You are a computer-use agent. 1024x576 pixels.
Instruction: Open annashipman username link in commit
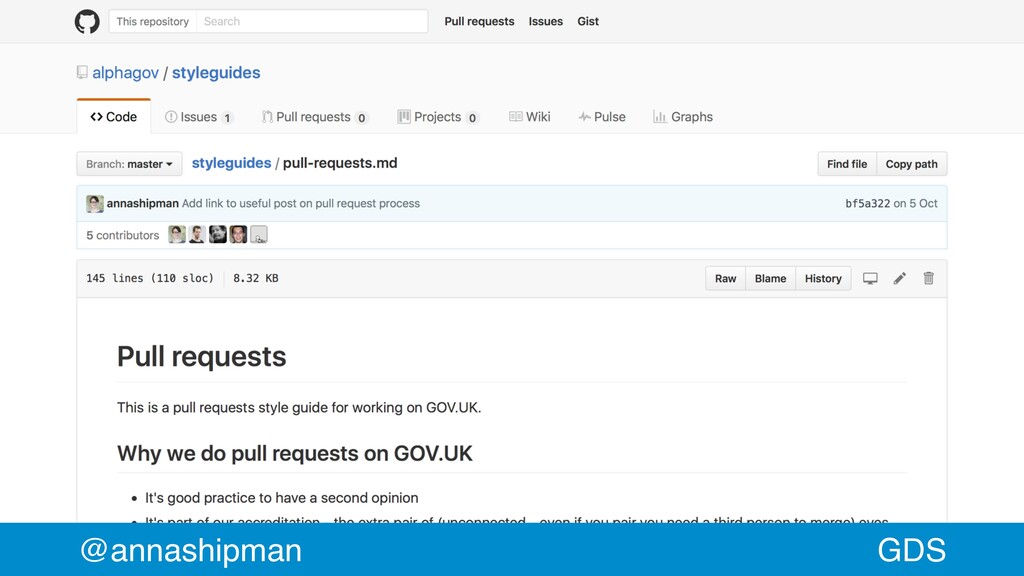point(142,203)
